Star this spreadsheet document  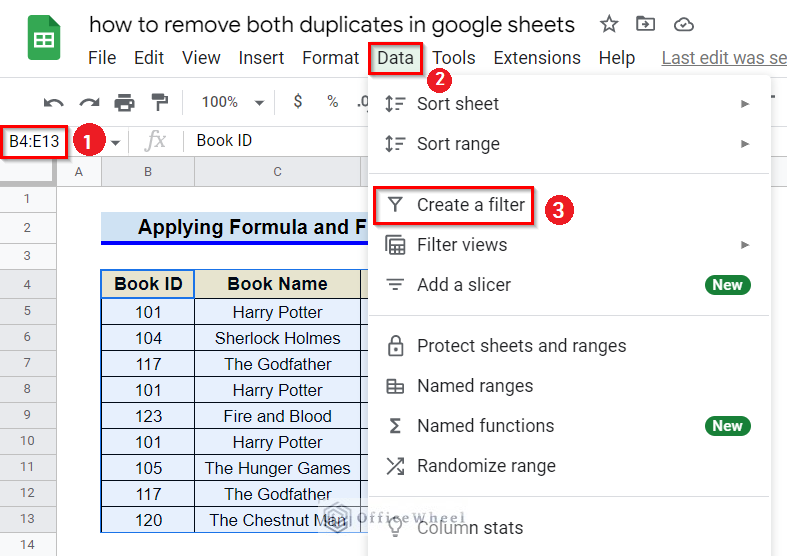click(x=609, y=24)
